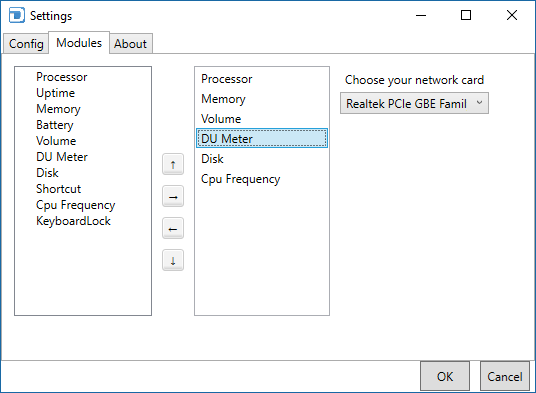Click the left arrow remove module button

point(173,228)
